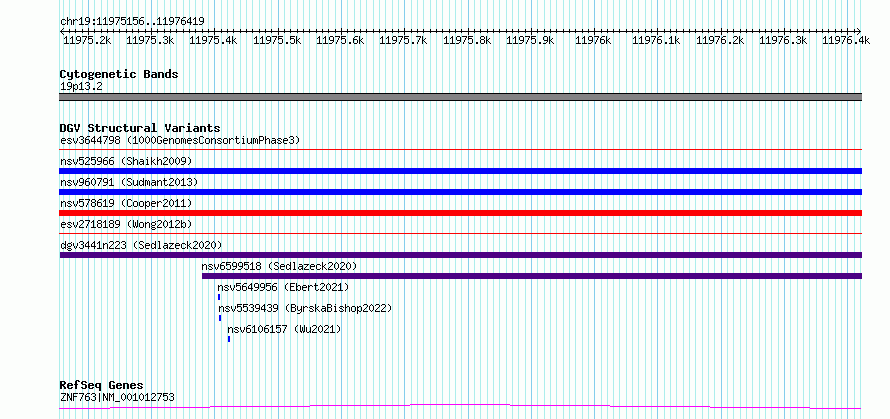Click the thin red esv2718189 variant line
Image resolution: width=890 pixels, height=419 pixels.
pos(460,233)
